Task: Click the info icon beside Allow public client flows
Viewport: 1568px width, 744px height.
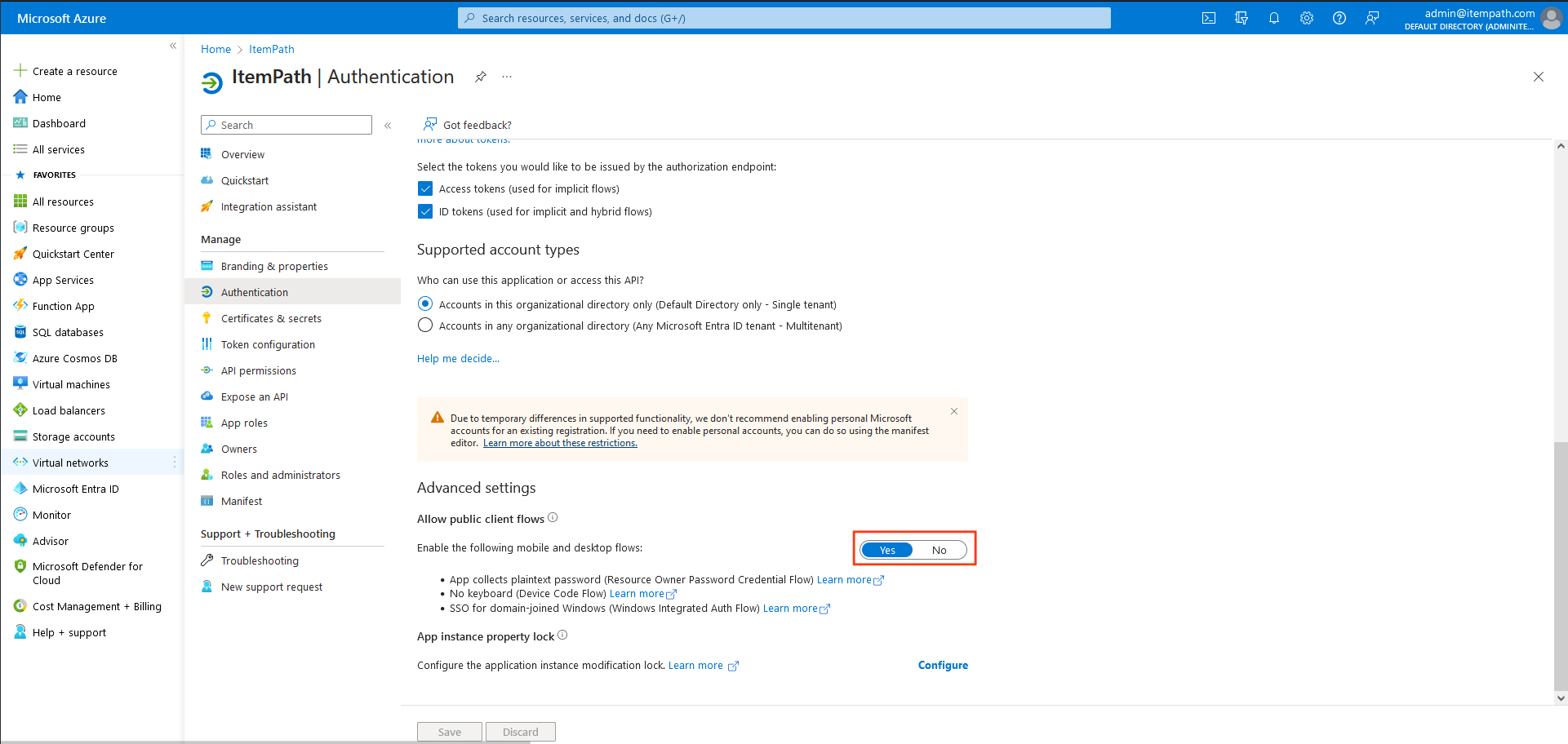Action: tap(553, 518)
